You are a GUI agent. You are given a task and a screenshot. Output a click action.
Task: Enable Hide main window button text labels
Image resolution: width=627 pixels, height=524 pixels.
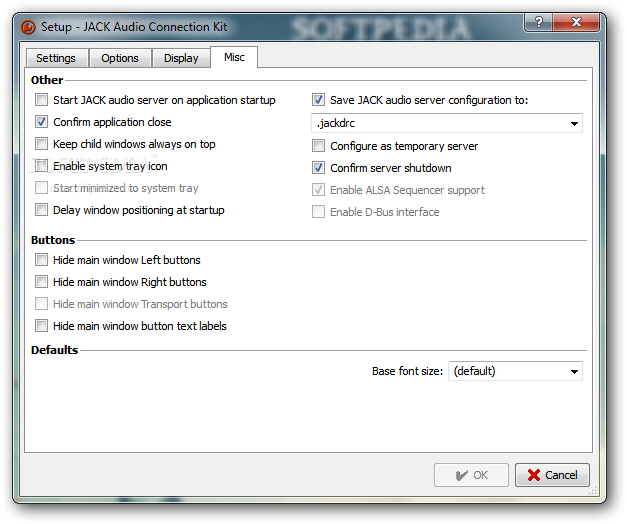pyautogui.click(x=42, y=326)
